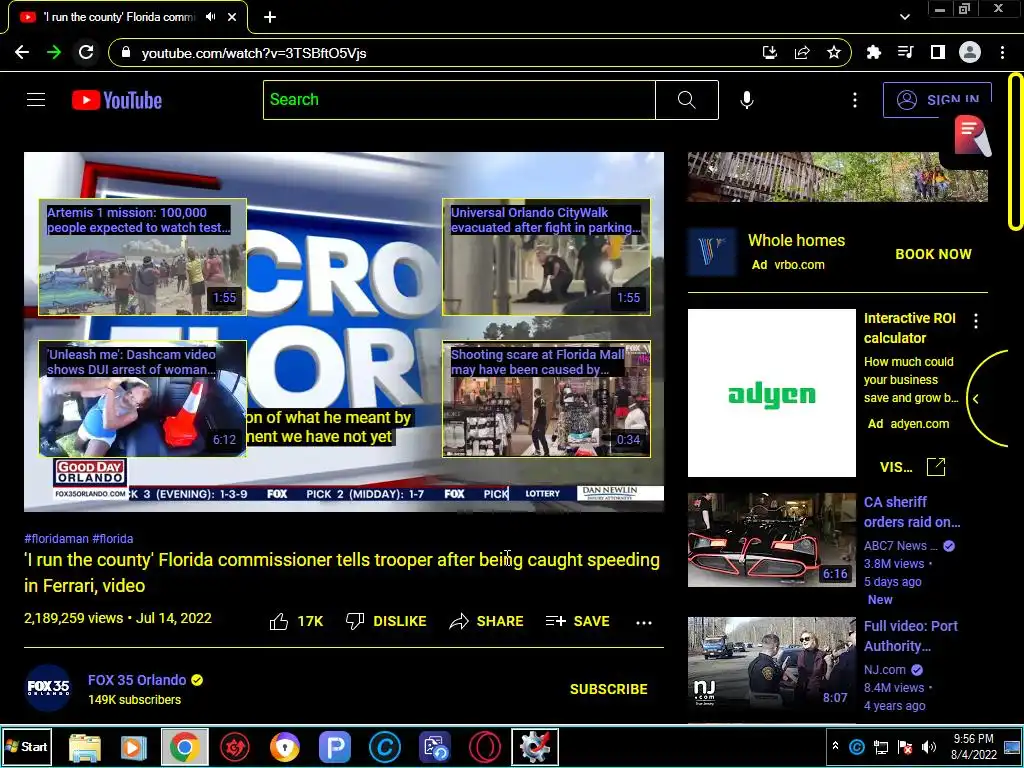Image resolution: width=1024 pixels, height=768 pixels.
Task: Open the red extension overlay icon
Action: (x=972, y=135)
